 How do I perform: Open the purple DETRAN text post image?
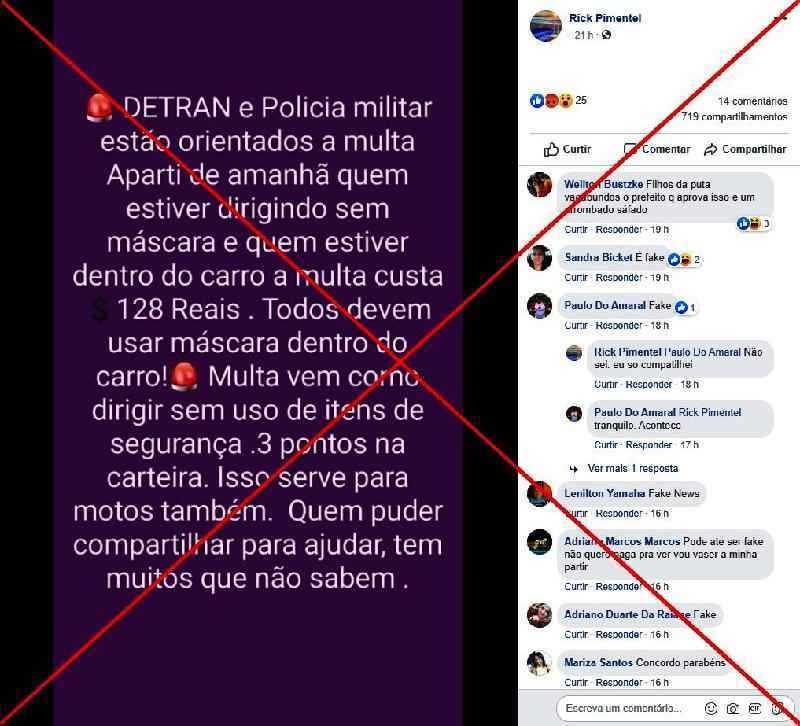(258, 363)
